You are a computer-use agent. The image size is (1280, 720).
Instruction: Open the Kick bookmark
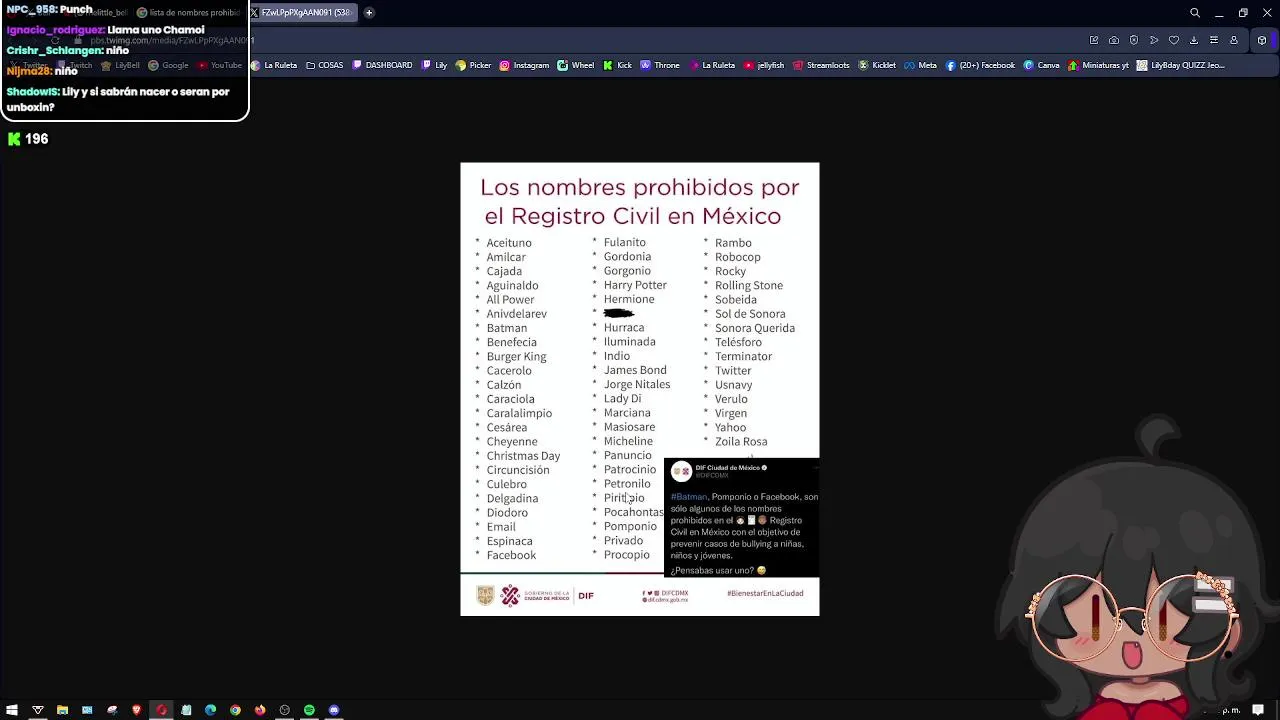pyautogui.click(x=617, y=65)
